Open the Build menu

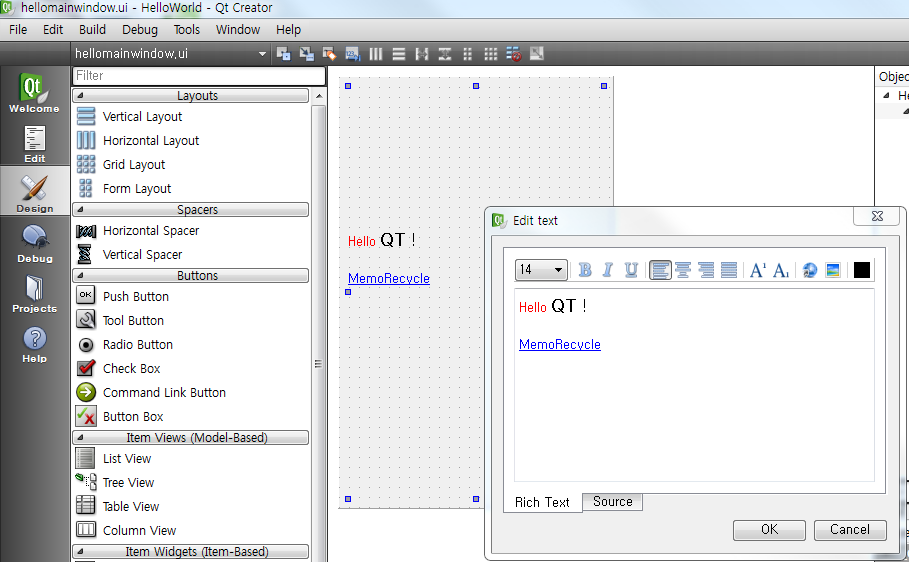92,30
